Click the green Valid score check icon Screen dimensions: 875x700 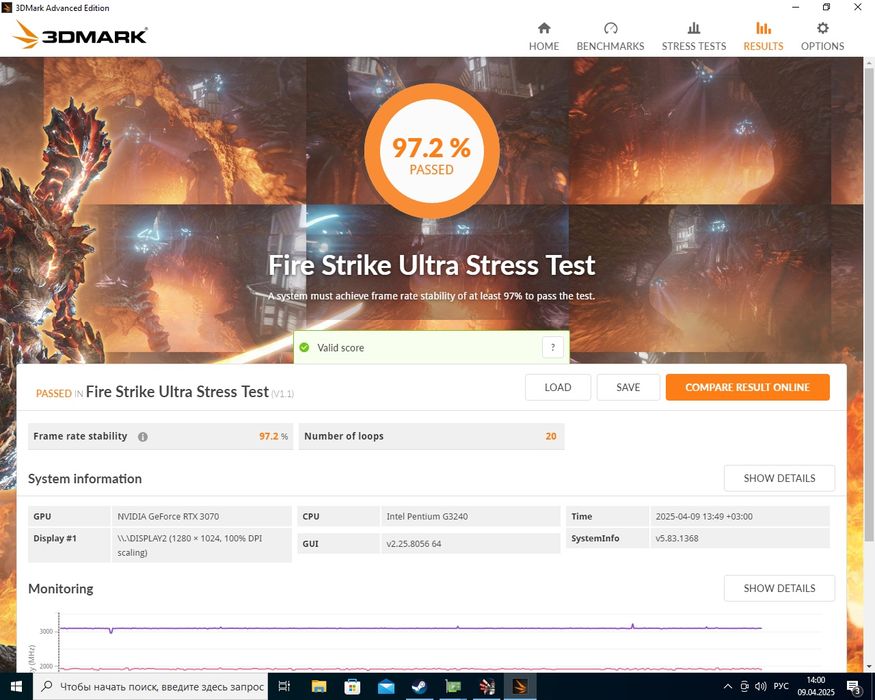(x=304, y=347)
